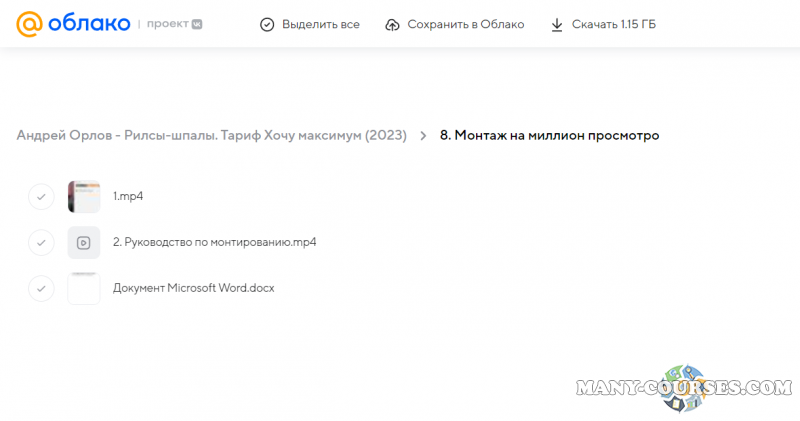This screenshot has height=421, width=800.
Task: Click the video play icon of Руководство по монтированию
Action: click(84, 242)
